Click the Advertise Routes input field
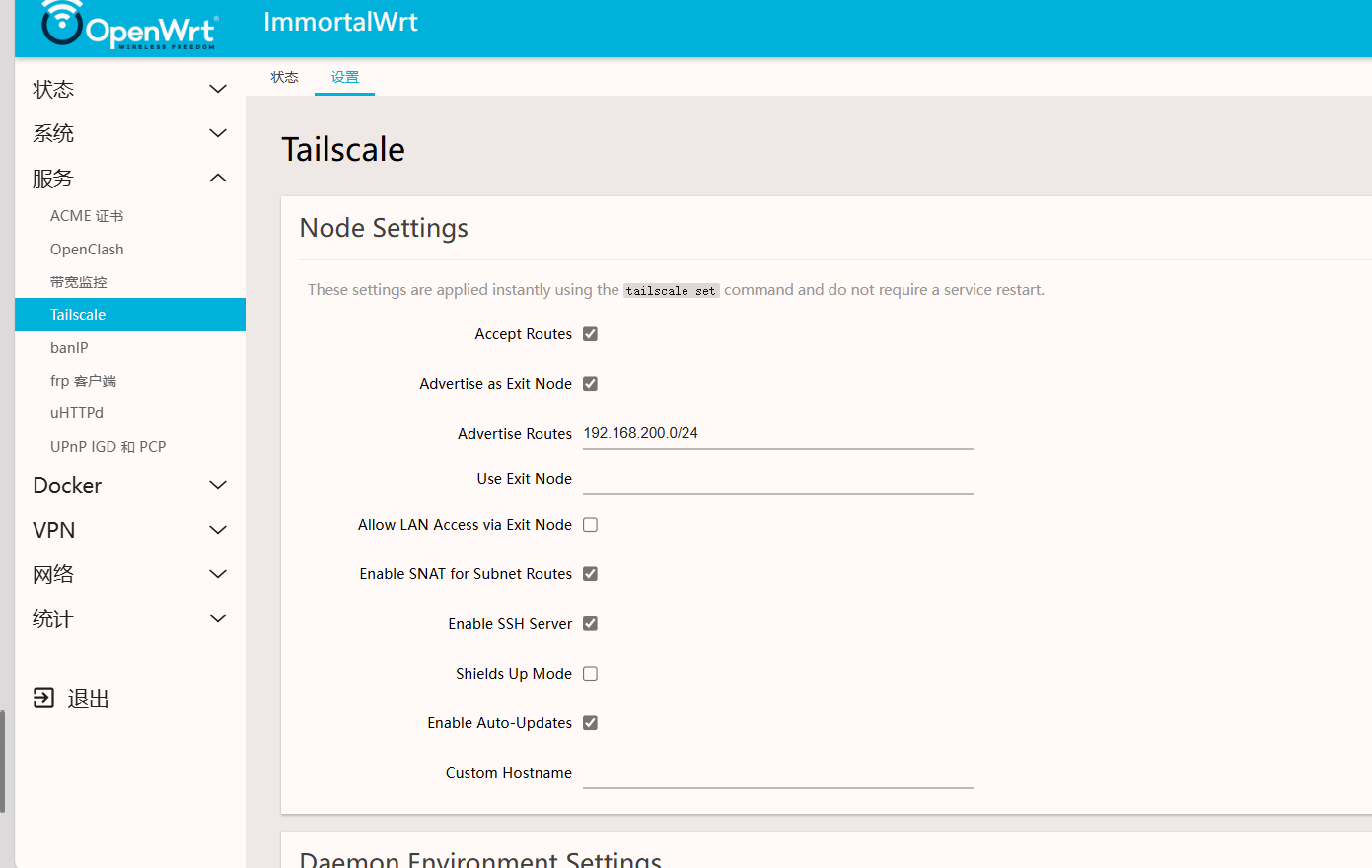Screen dimensions: 1372x868 (778, 434)
